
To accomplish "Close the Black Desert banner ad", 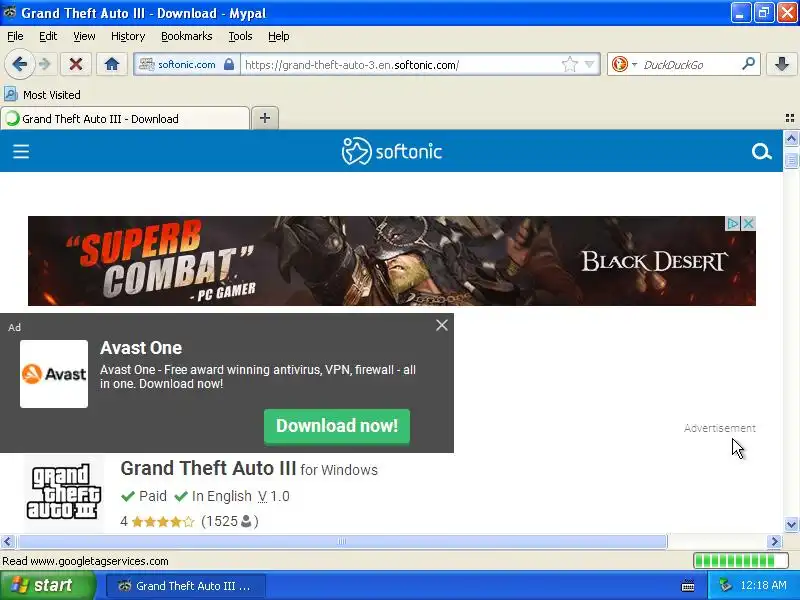I will pyautogui.click(x=748, y=223).
